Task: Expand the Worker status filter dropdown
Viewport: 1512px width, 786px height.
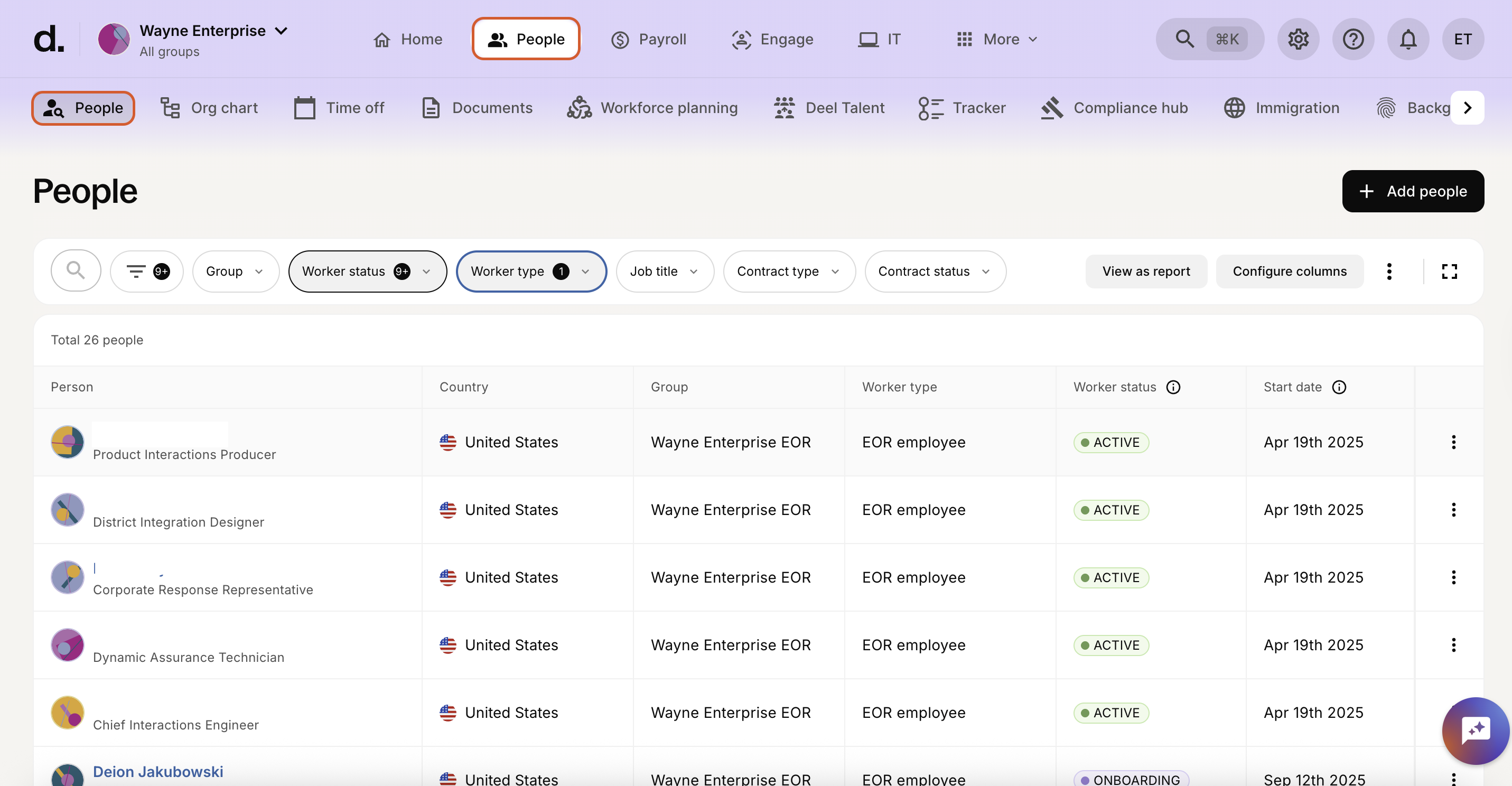Action: click(367, 271)
